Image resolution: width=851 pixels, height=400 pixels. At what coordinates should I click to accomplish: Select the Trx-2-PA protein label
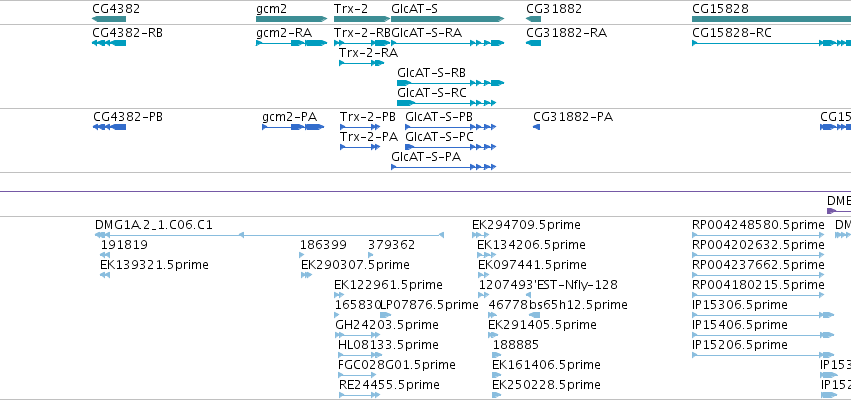[x=369, y=137]
